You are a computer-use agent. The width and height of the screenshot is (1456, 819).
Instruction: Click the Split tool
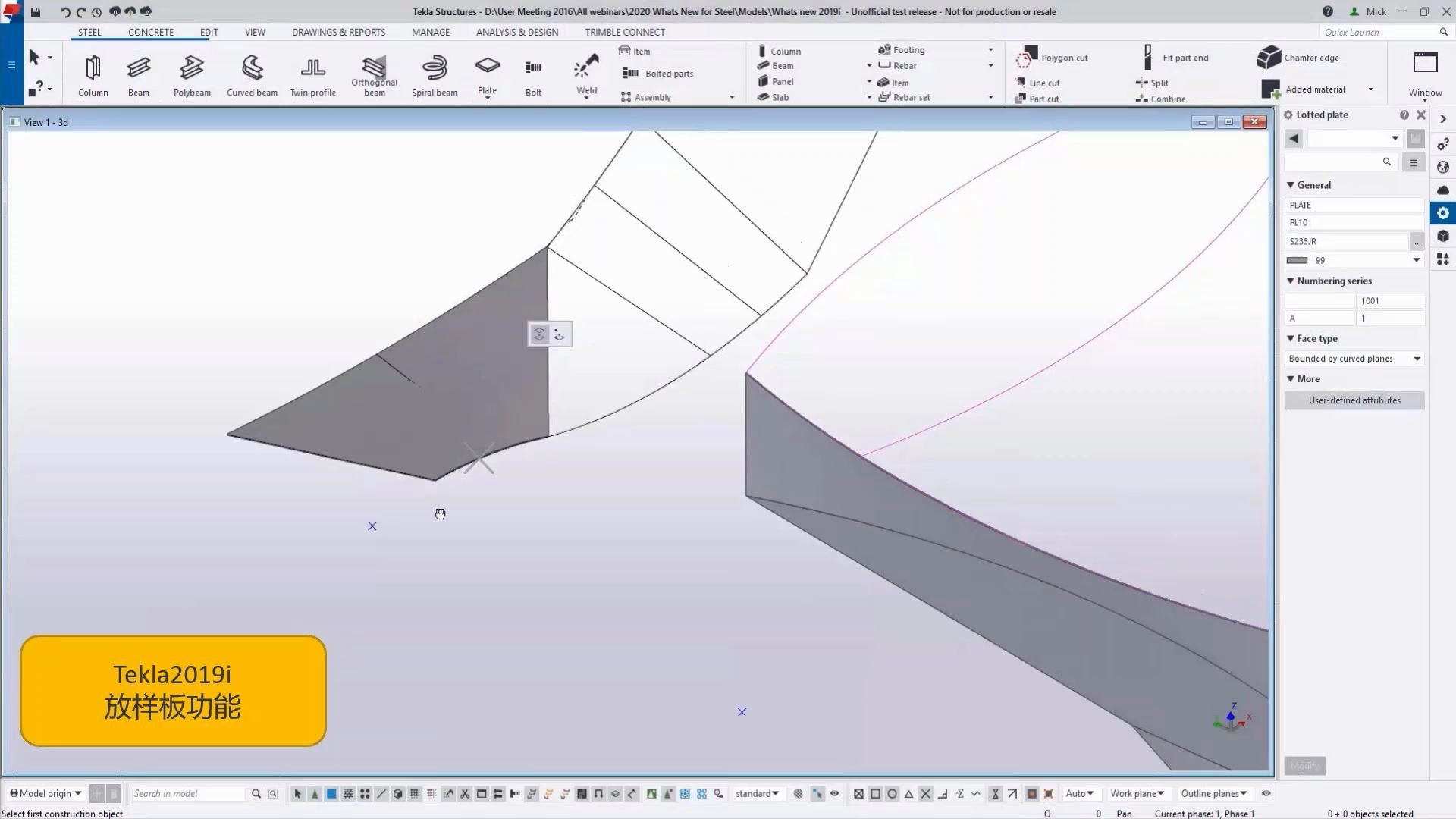tap(1152, 83)
